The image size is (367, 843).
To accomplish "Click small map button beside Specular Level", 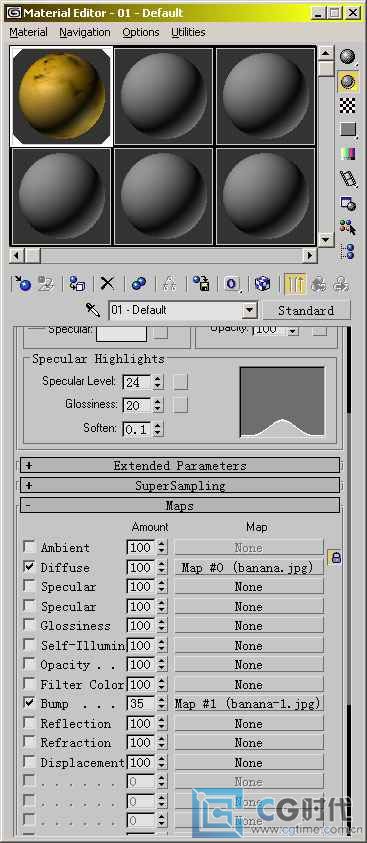I will (181, 382).
